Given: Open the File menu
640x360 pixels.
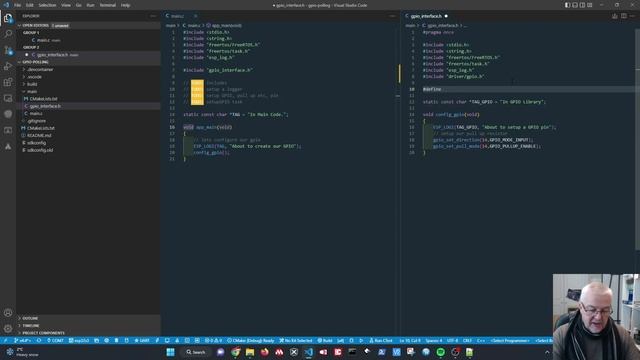Looking at the screenshot, I should [17, 5].
